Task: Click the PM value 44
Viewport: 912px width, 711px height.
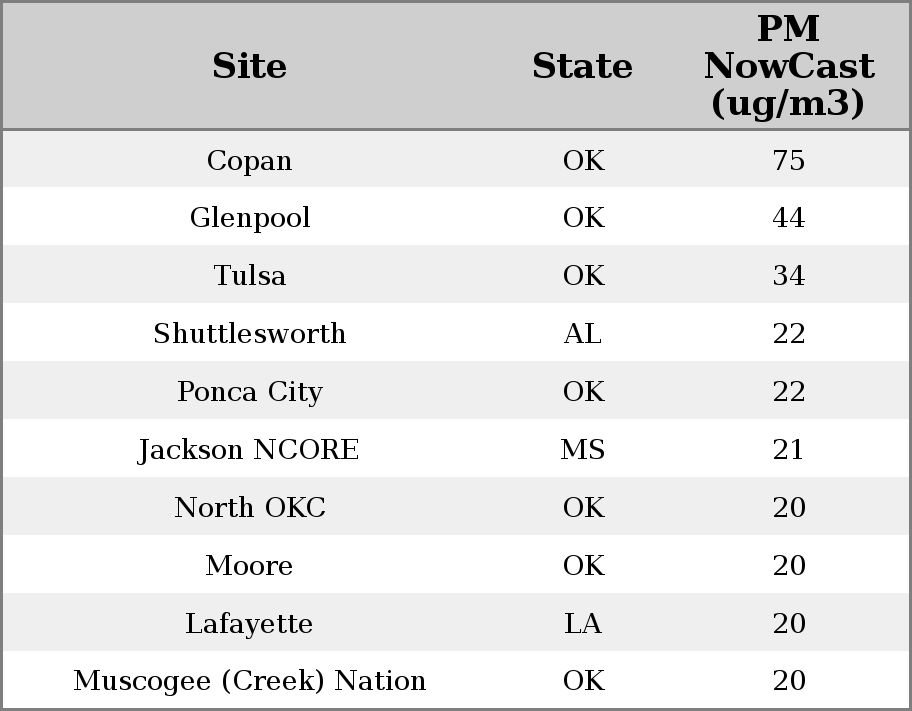Action: click(x=788, y=218)
